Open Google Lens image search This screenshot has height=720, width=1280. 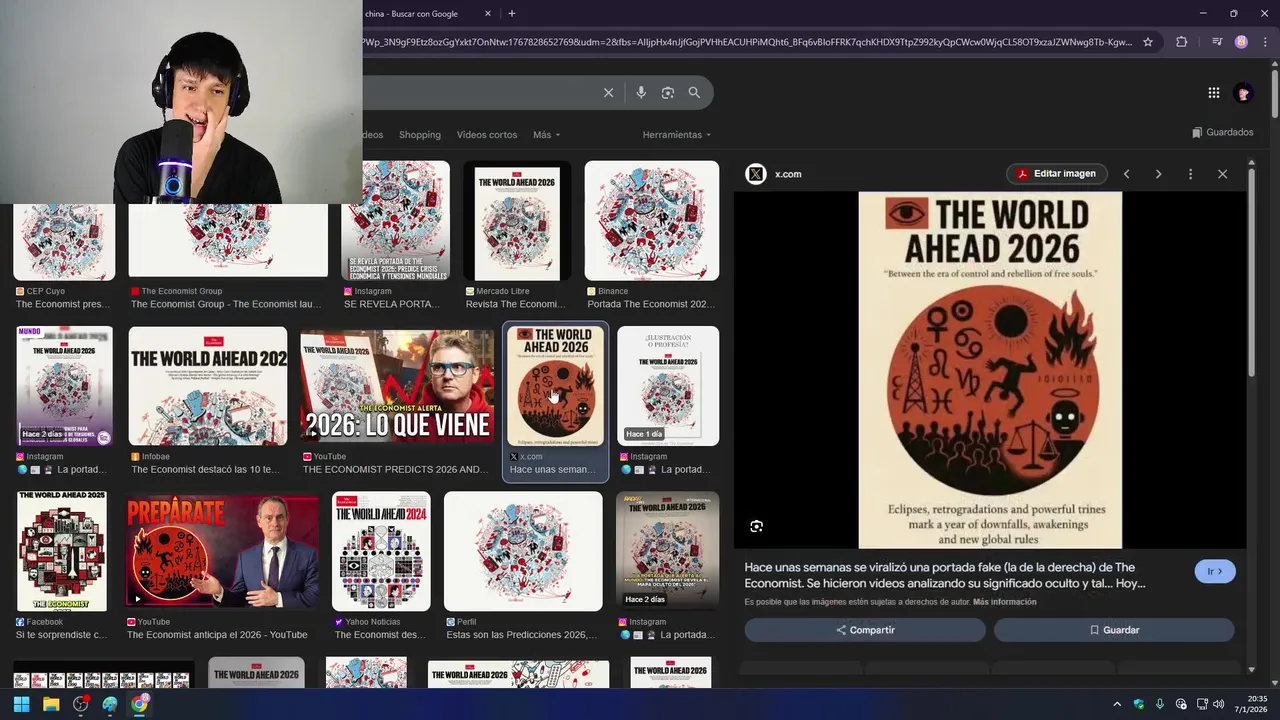668,93
